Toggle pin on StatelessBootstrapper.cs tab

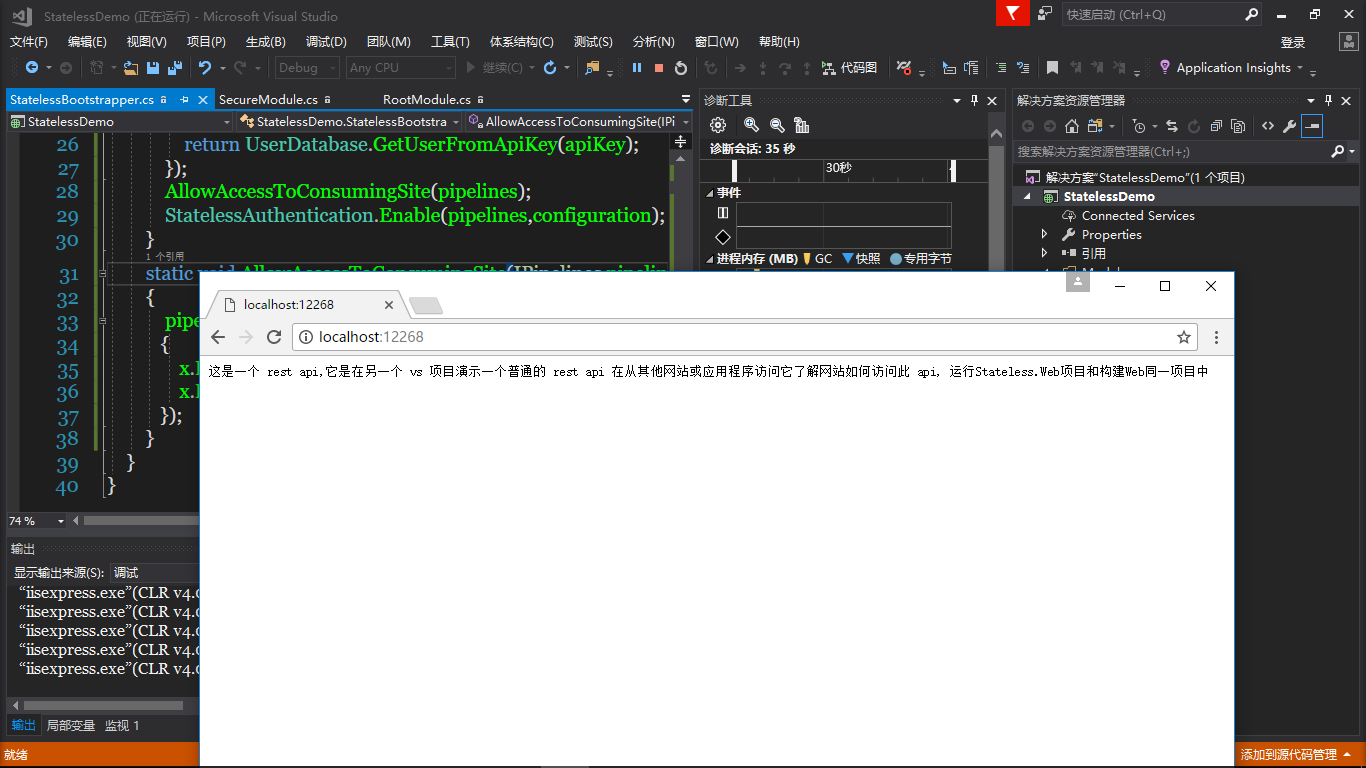(x=184, y=100)
